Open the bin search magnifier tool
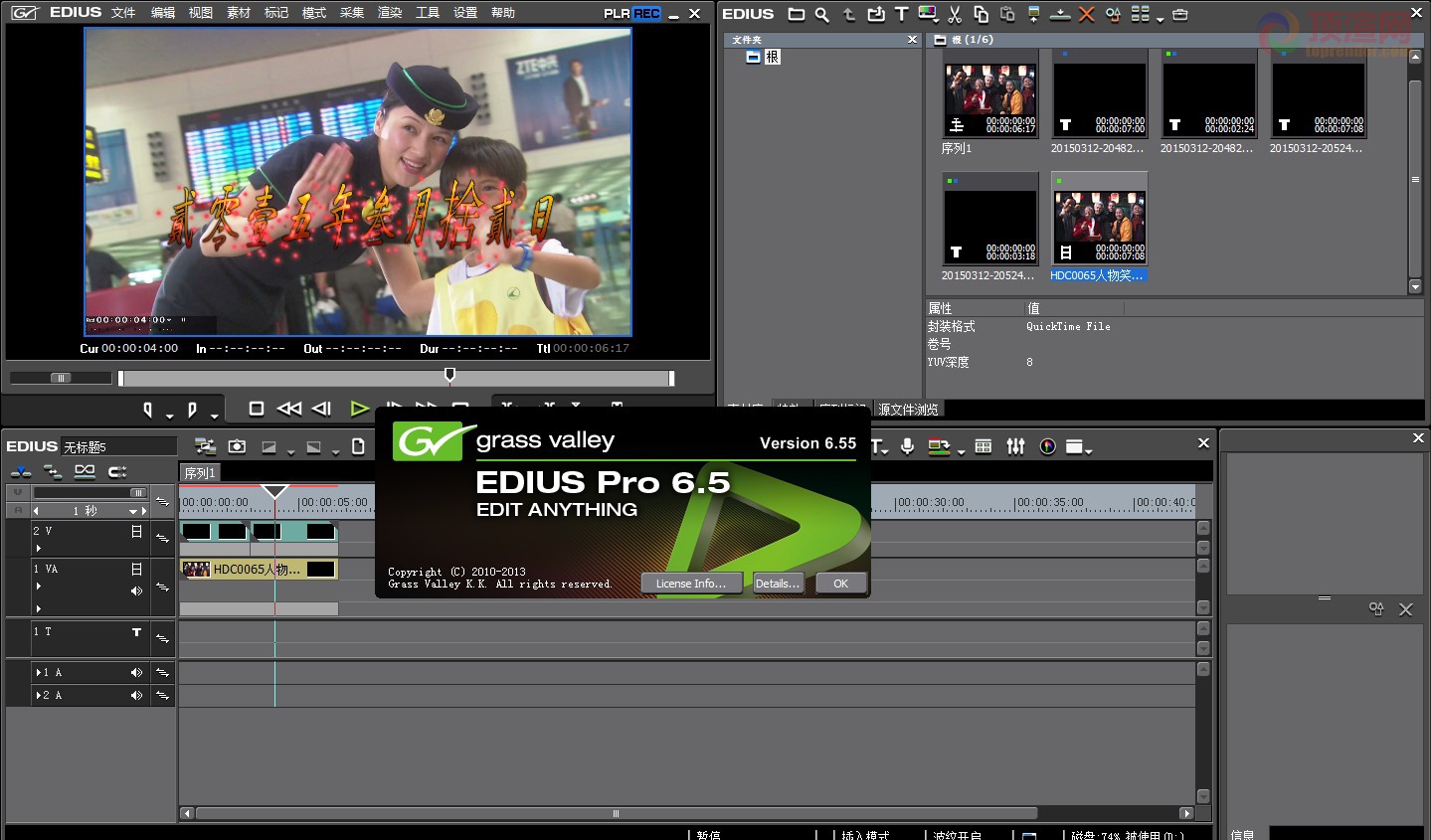This screenshot has width=1431, height=840. pyautogui.click(x=821, y=14)
